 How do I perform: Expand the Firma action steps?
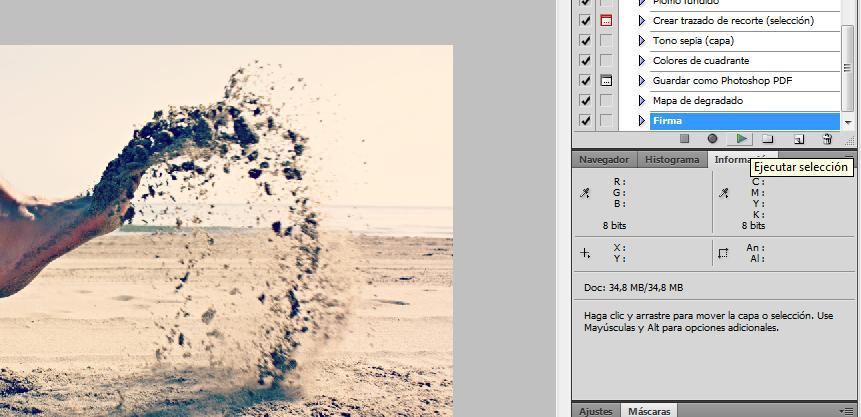click(x=641, y=120)
